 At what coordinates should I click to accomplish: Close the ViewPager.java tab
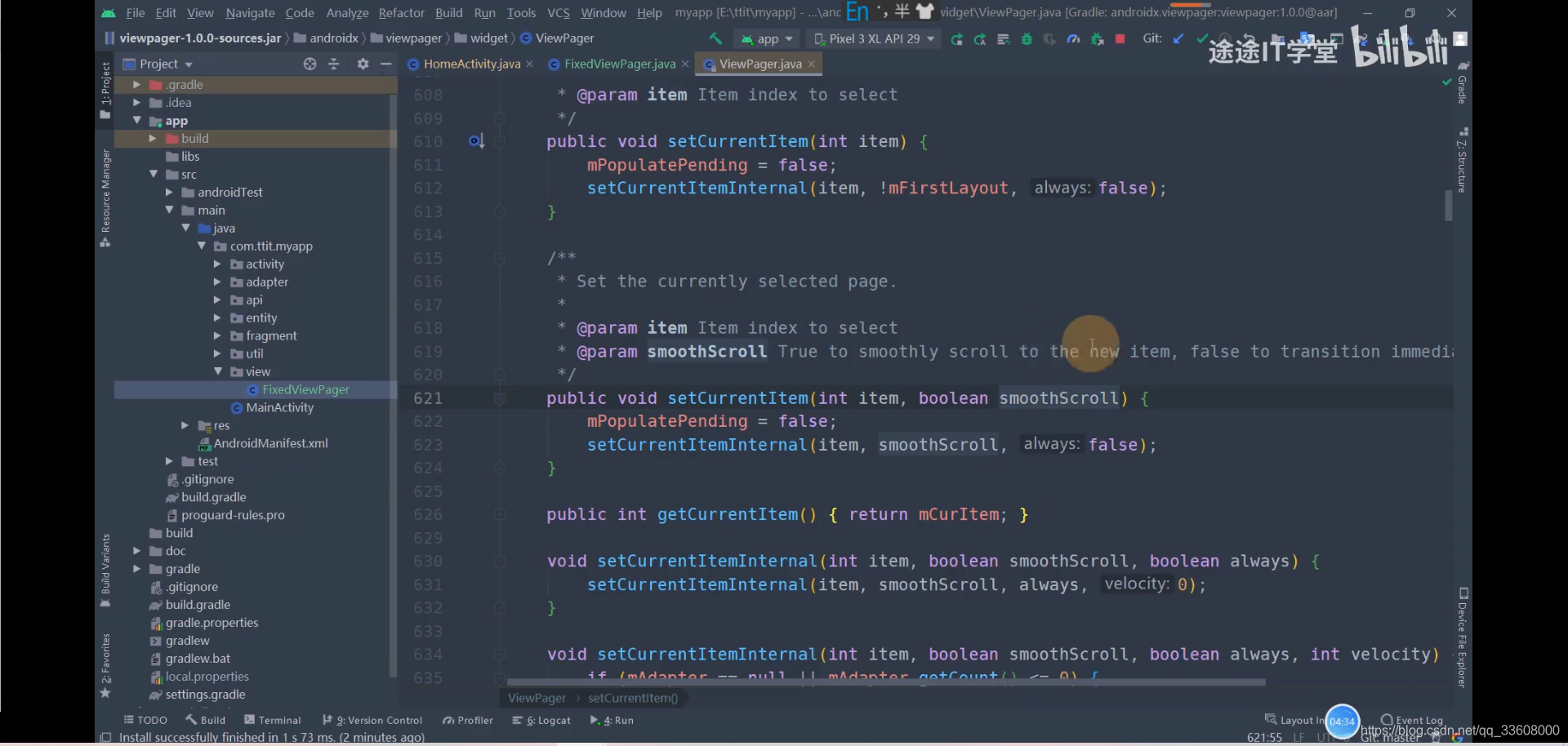tap(812, 64)
